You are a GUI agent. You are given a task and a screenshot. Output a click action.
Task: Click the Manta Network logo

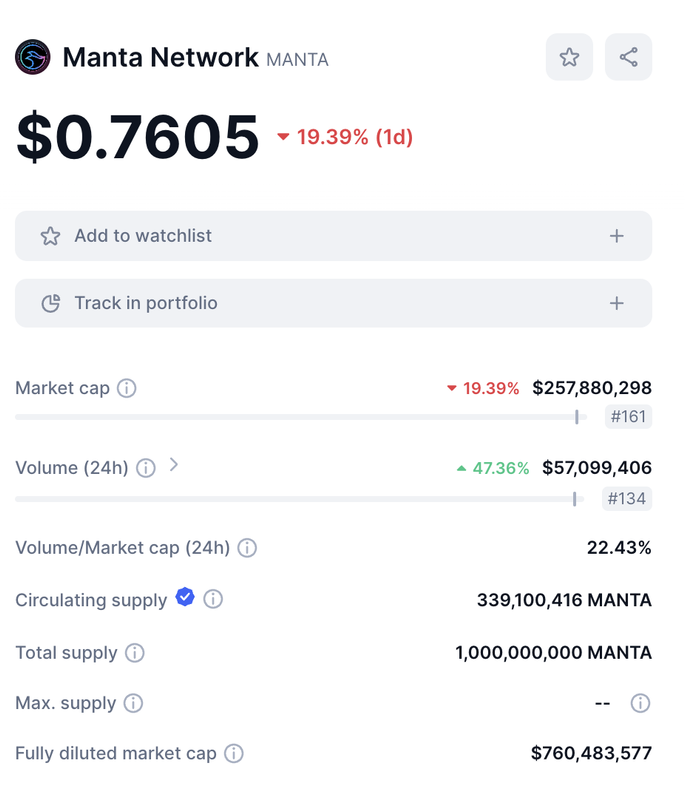coord(33,57)
